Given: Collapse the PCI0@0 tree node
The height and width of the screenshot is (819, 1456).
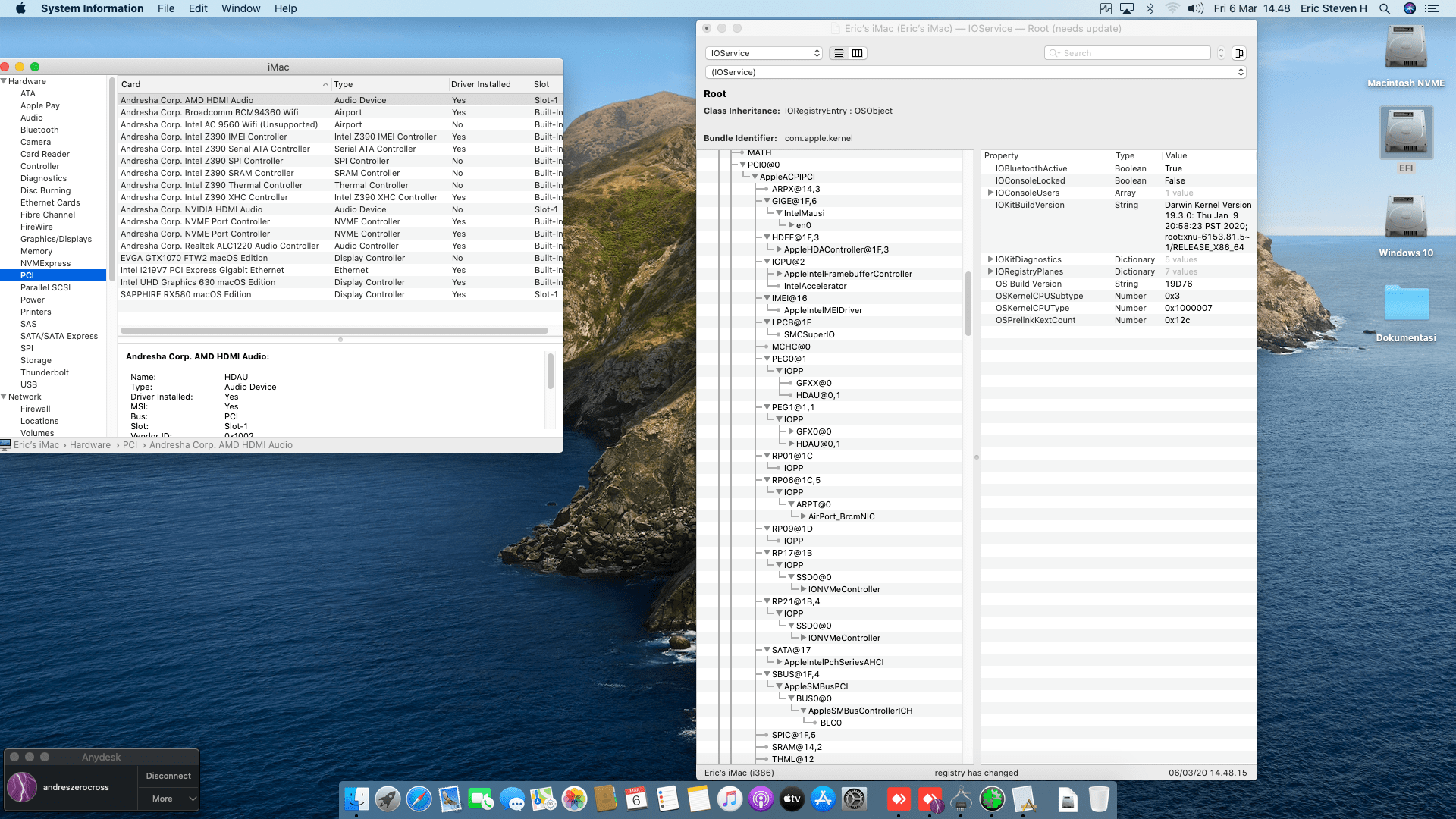Looking at the screenshot, I should pyautogui.click(x=742, y=165).
